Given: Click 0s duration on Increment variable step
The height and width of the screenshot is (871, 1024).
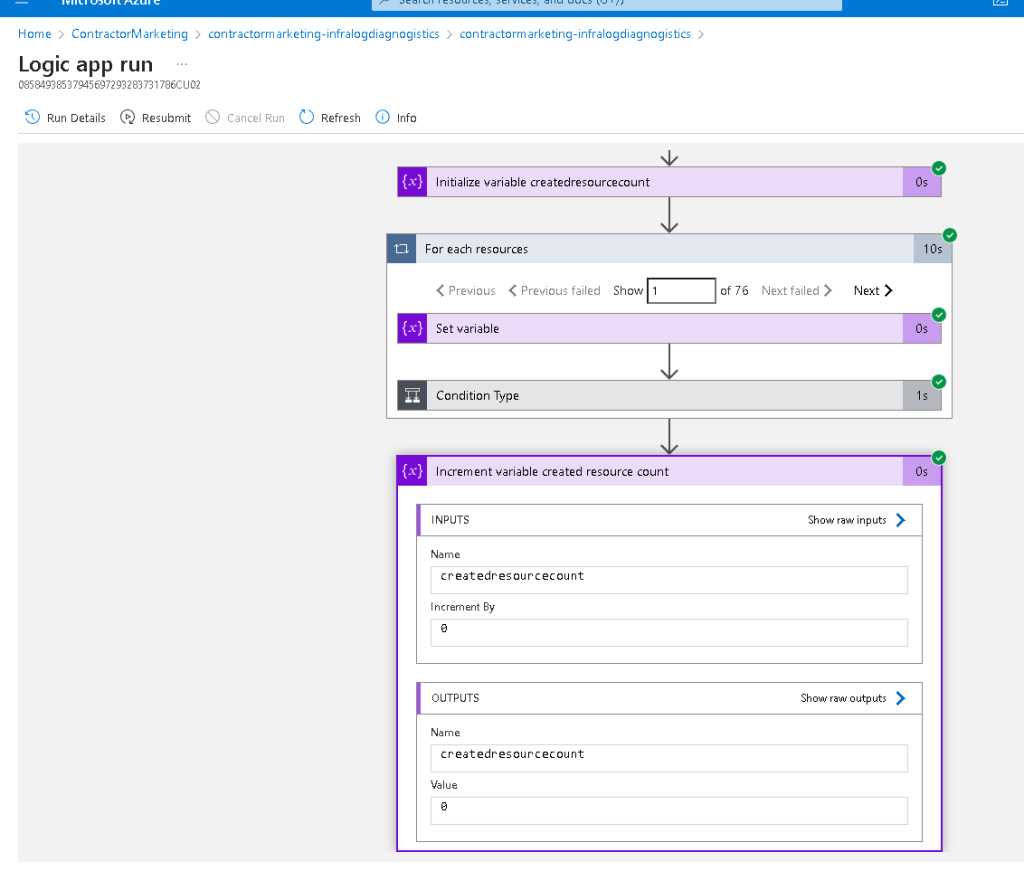Looking at the screenshot, I should click(921, 471).
